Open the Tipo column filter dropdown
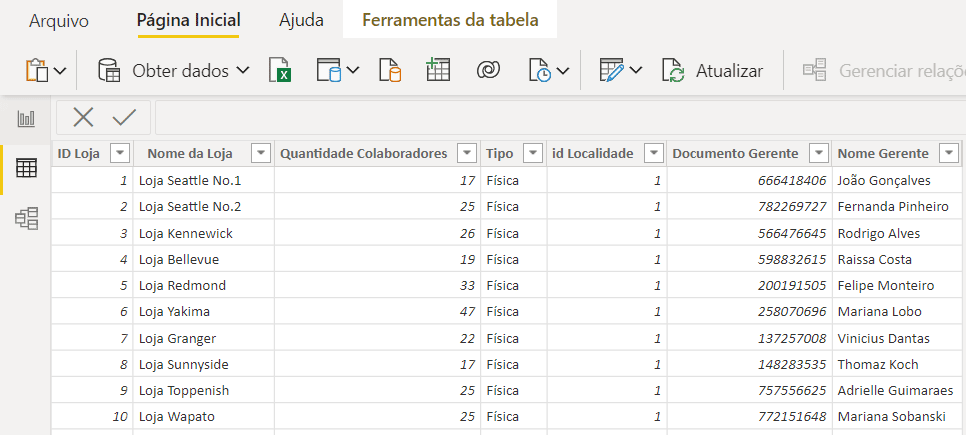 [x=532, y=153]
